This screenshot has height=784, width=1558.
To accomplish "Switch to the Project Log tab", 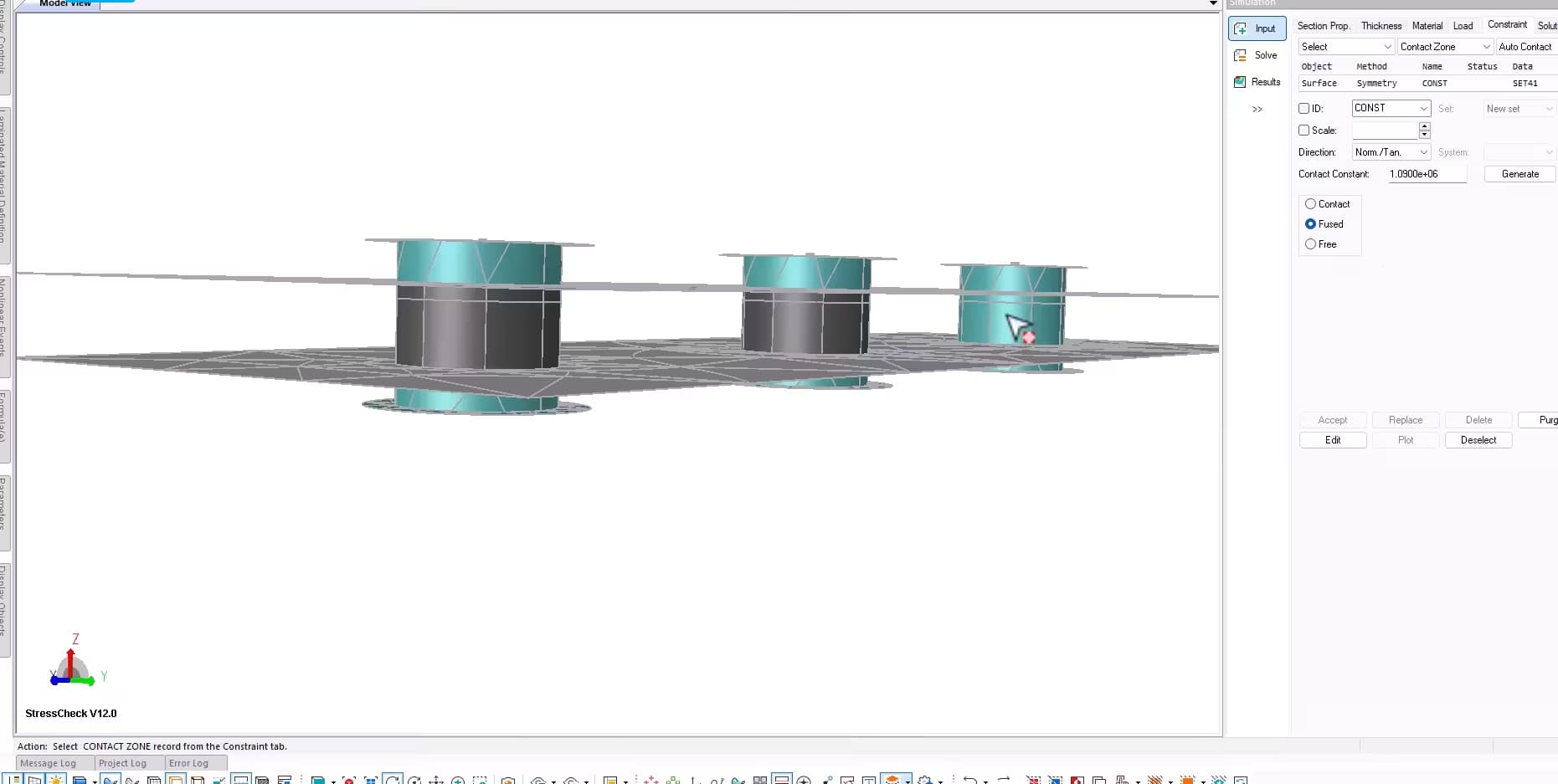I will coord(124,762).
